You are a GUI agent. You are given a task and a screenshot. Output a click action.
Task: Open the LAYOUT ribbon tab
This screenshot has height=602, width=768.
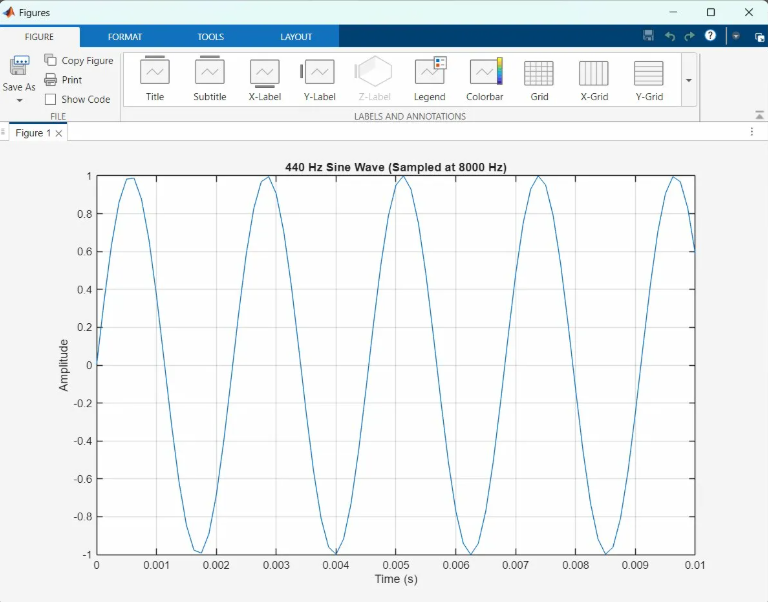(x=296, y=37)
